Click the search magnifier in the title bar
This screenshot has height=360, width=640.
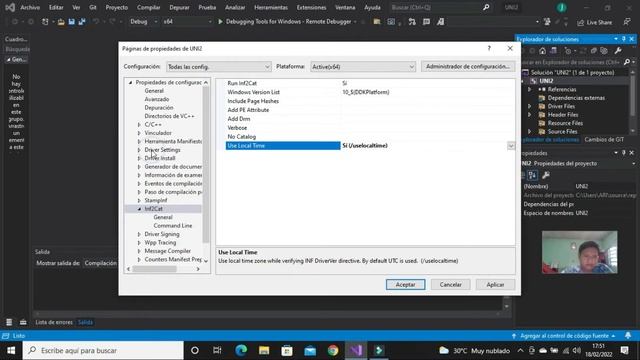click(x=486, y=7)
